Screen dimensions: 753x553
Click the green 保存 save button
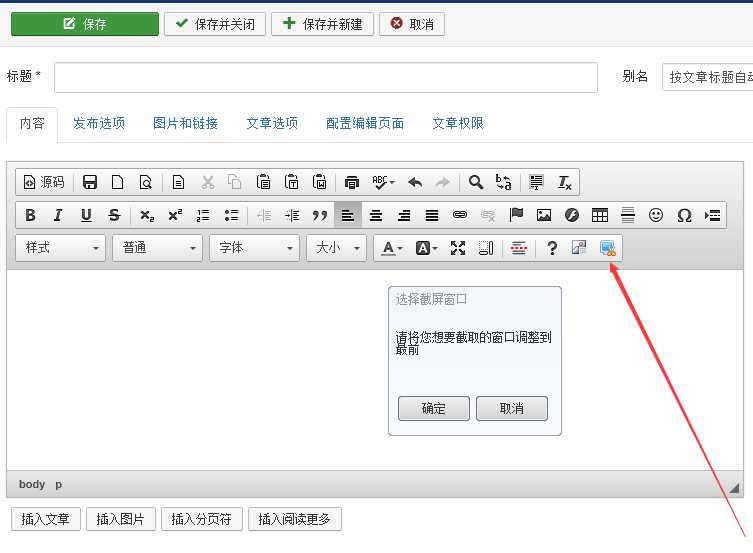point(85,24)
